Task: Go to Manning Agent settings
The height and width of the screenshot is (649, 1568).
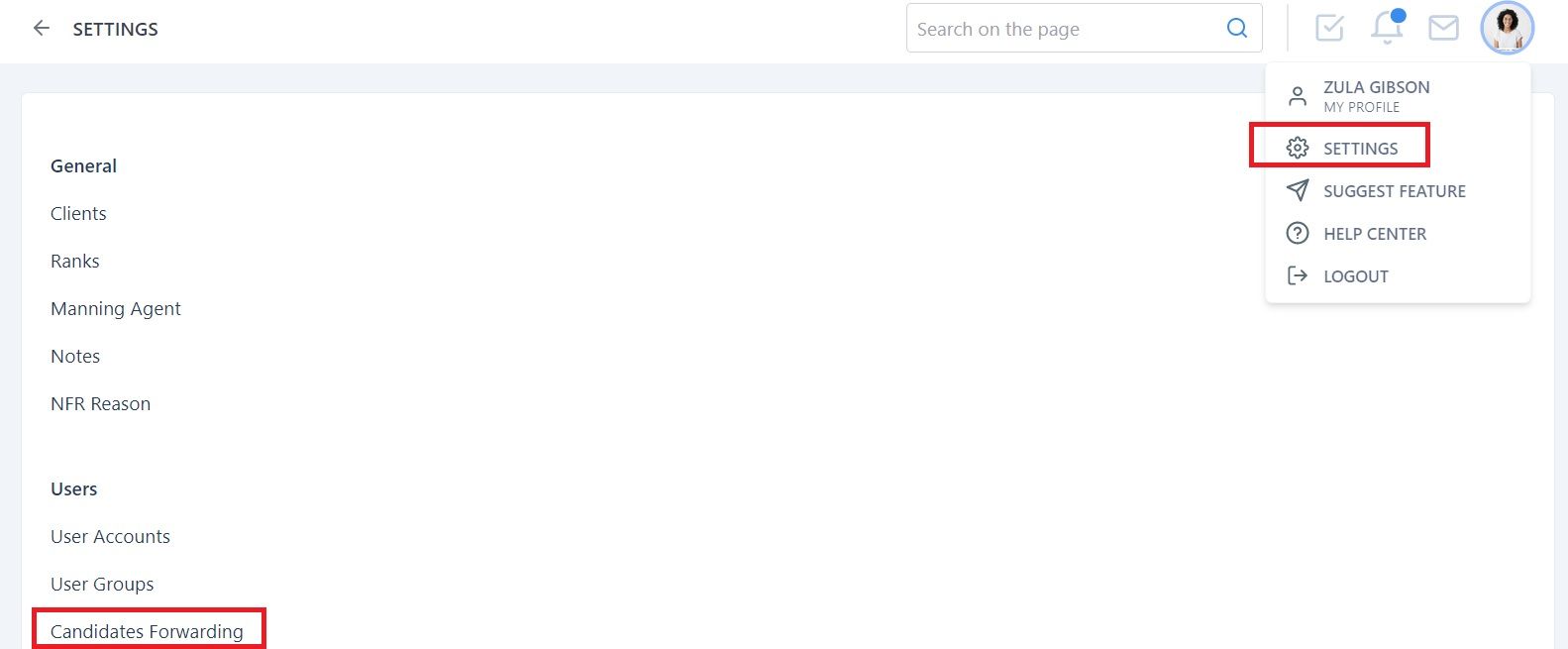Action: (x=116, y=308)
